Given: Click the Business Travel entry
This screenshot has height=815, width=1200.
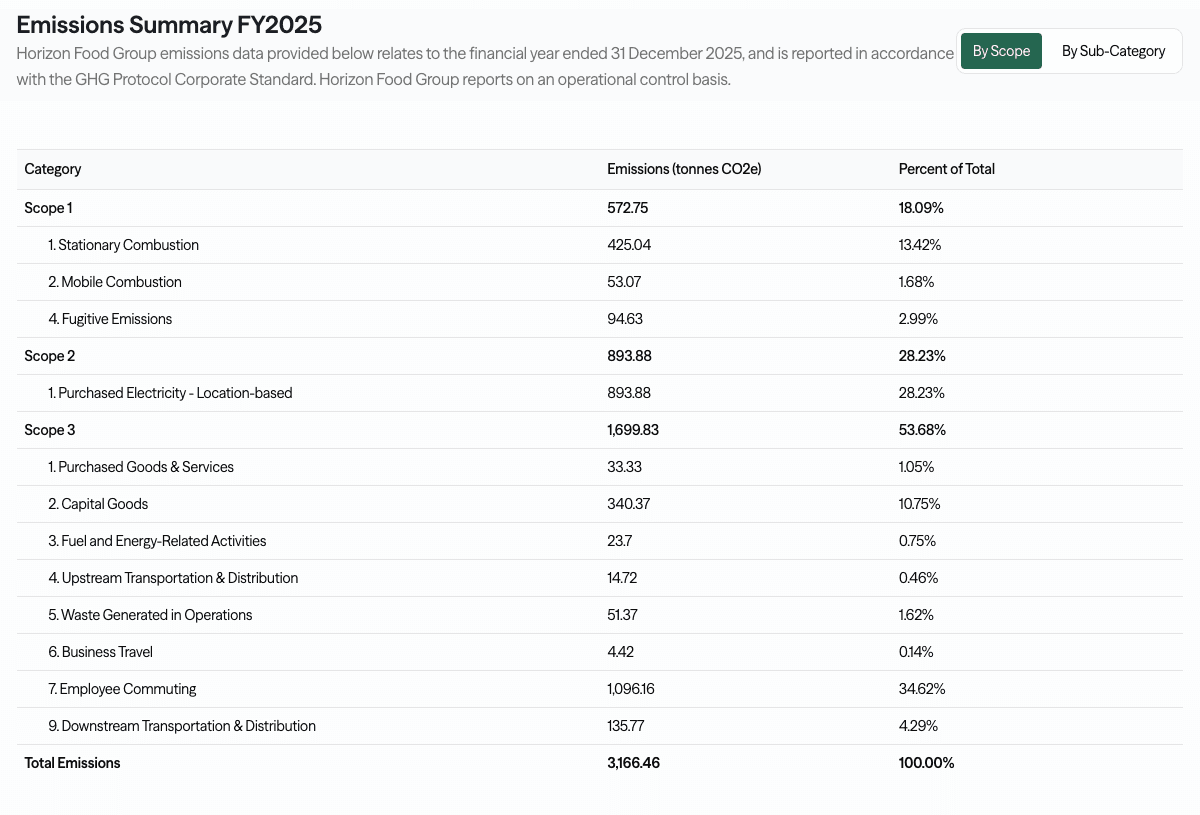Looking at the screenshot, I should 100,651.
